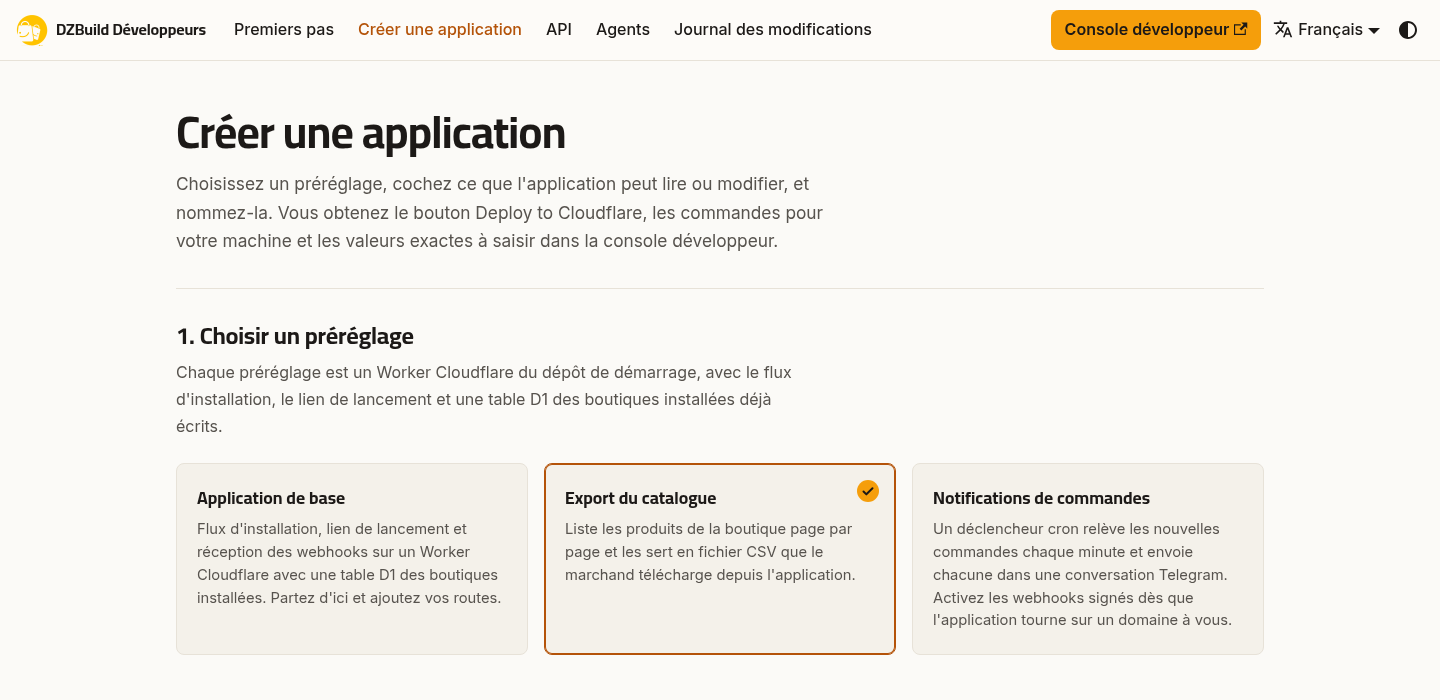Click paragraph 'Chaque préréglage est un Worker'
This screenshot has width=1440, height=700.
[484, 399]
